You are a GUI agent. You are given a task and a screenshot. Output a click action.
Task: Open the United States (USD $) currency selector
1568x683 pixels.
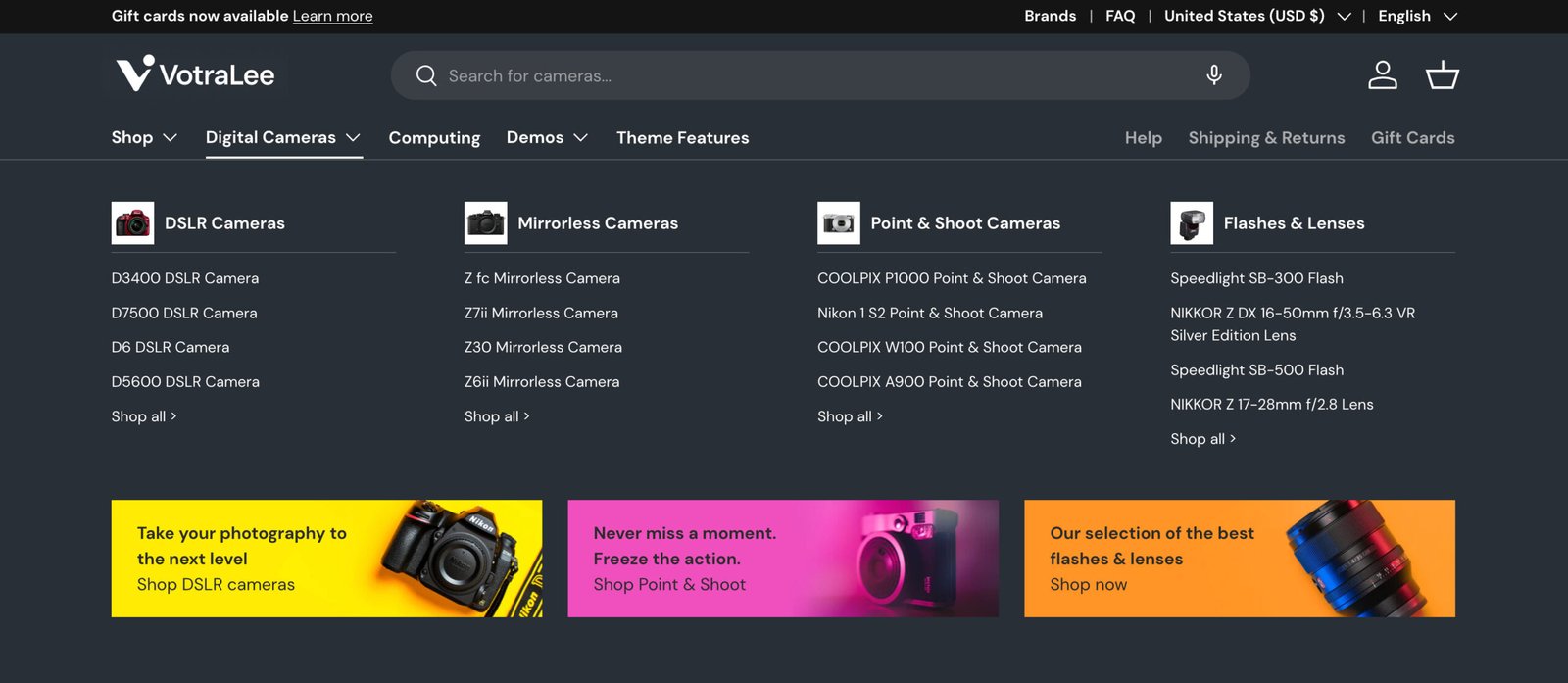[x=1256, y=16]
